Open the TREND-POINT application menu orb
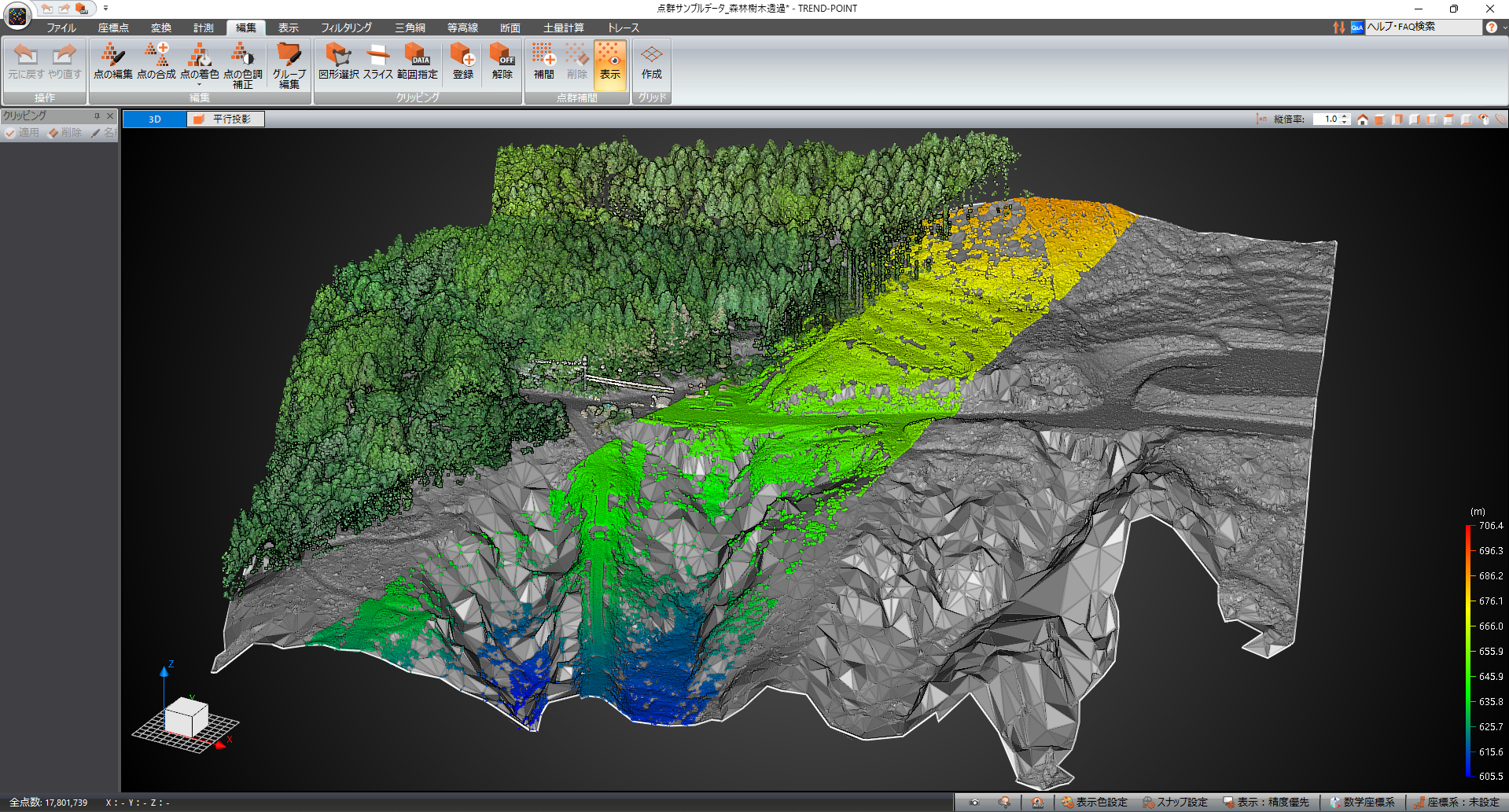 click(x=17, y=16)
